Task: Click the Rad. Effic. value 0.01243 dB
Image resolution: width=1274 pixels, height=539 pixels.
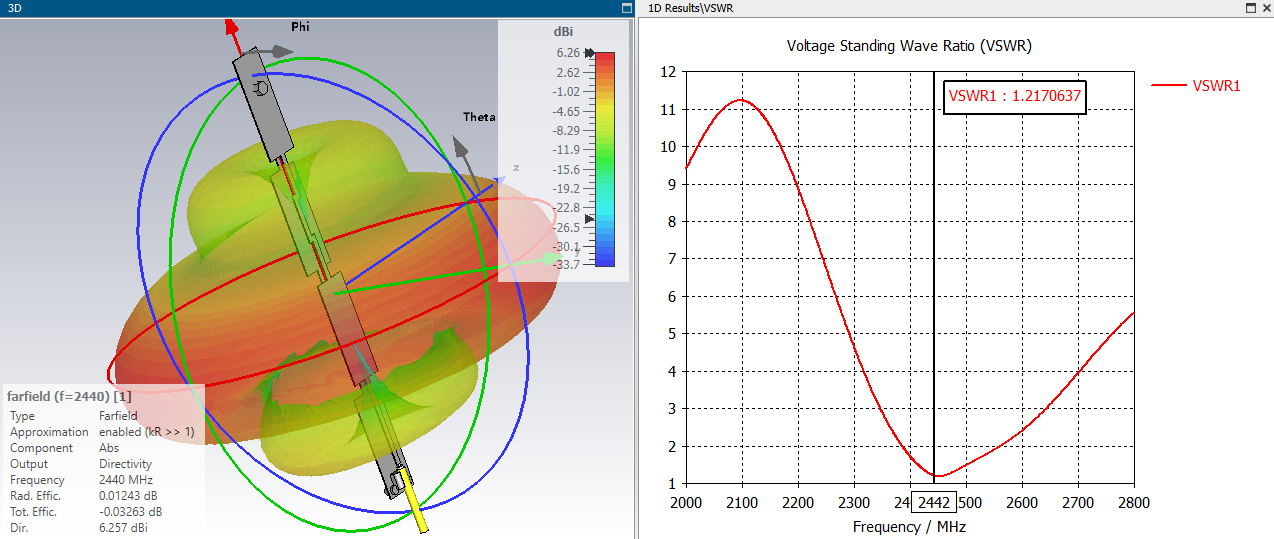Action: pyautogui.click(x=130, y=496)
